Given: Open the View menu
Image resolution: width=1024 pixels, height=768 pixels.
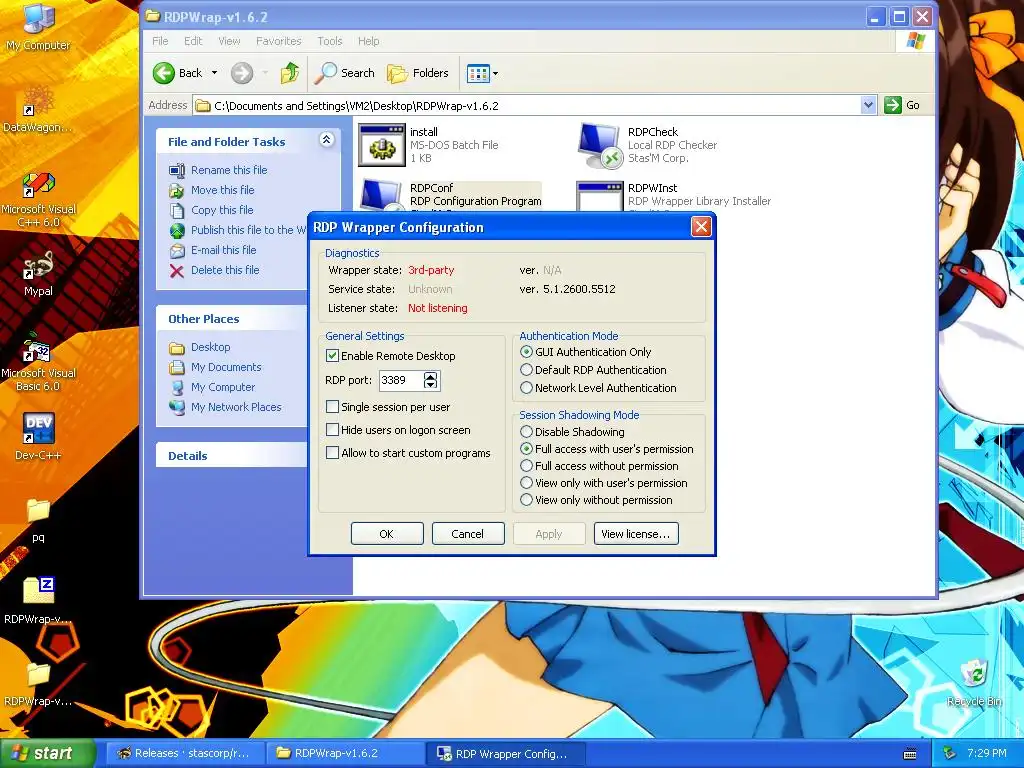Looking at the screenshot, I should [229, 41].
